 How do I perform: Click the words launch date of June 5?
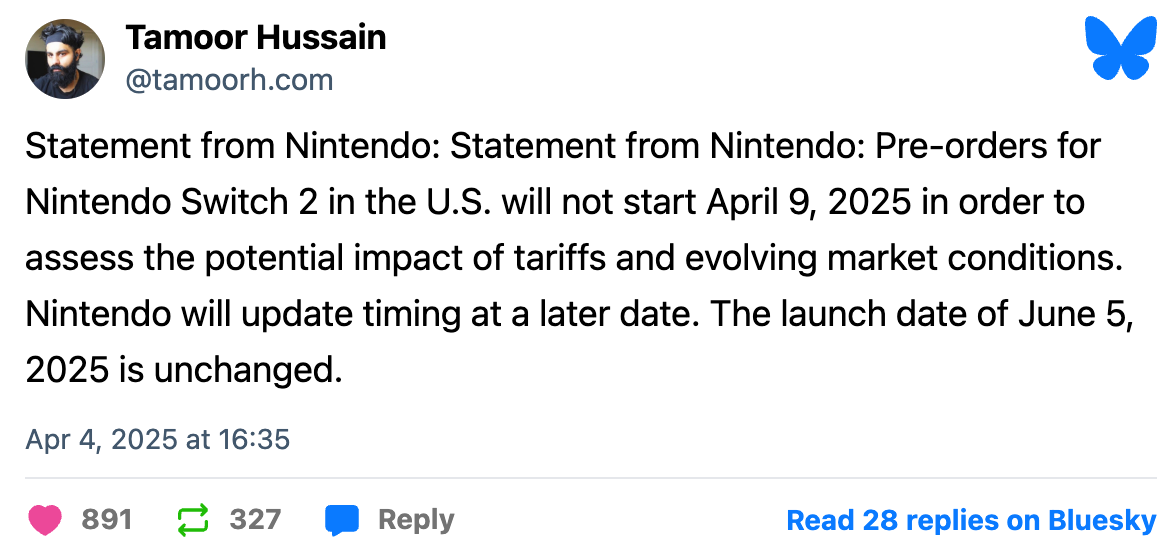[x=949, y=314]
